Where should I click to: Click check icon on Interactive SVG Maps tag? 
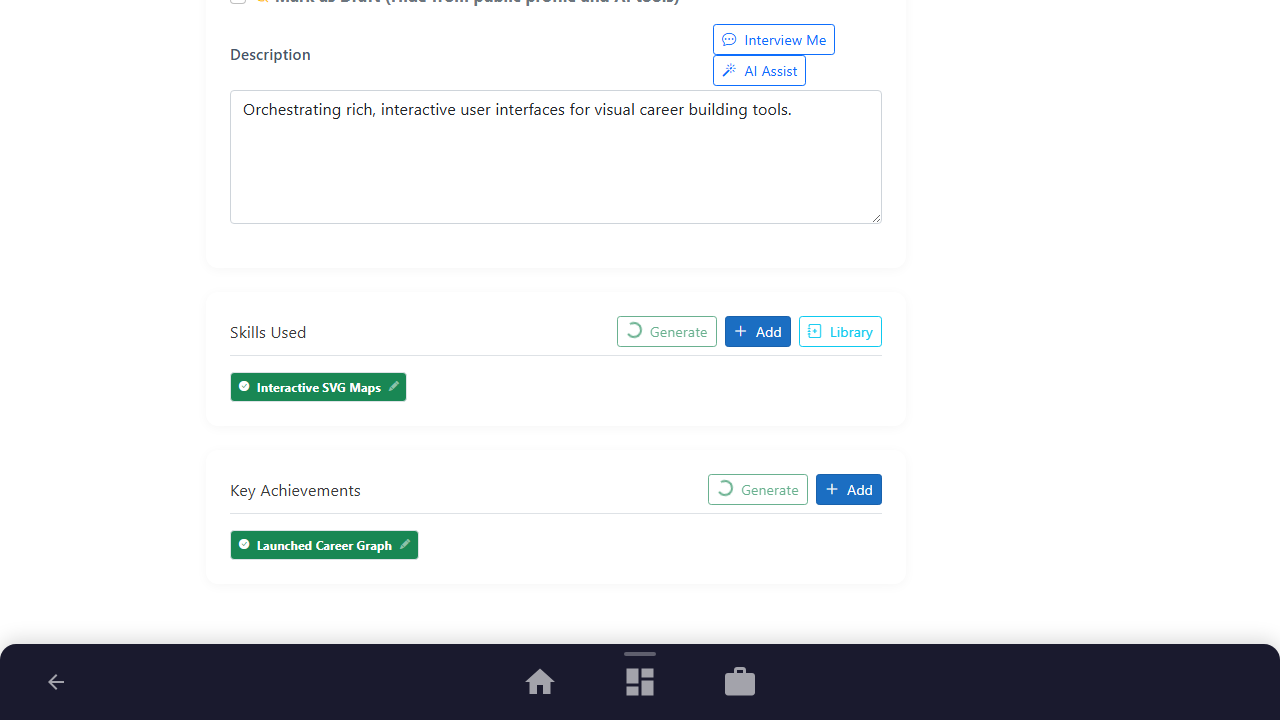click(x=244, y=386)
